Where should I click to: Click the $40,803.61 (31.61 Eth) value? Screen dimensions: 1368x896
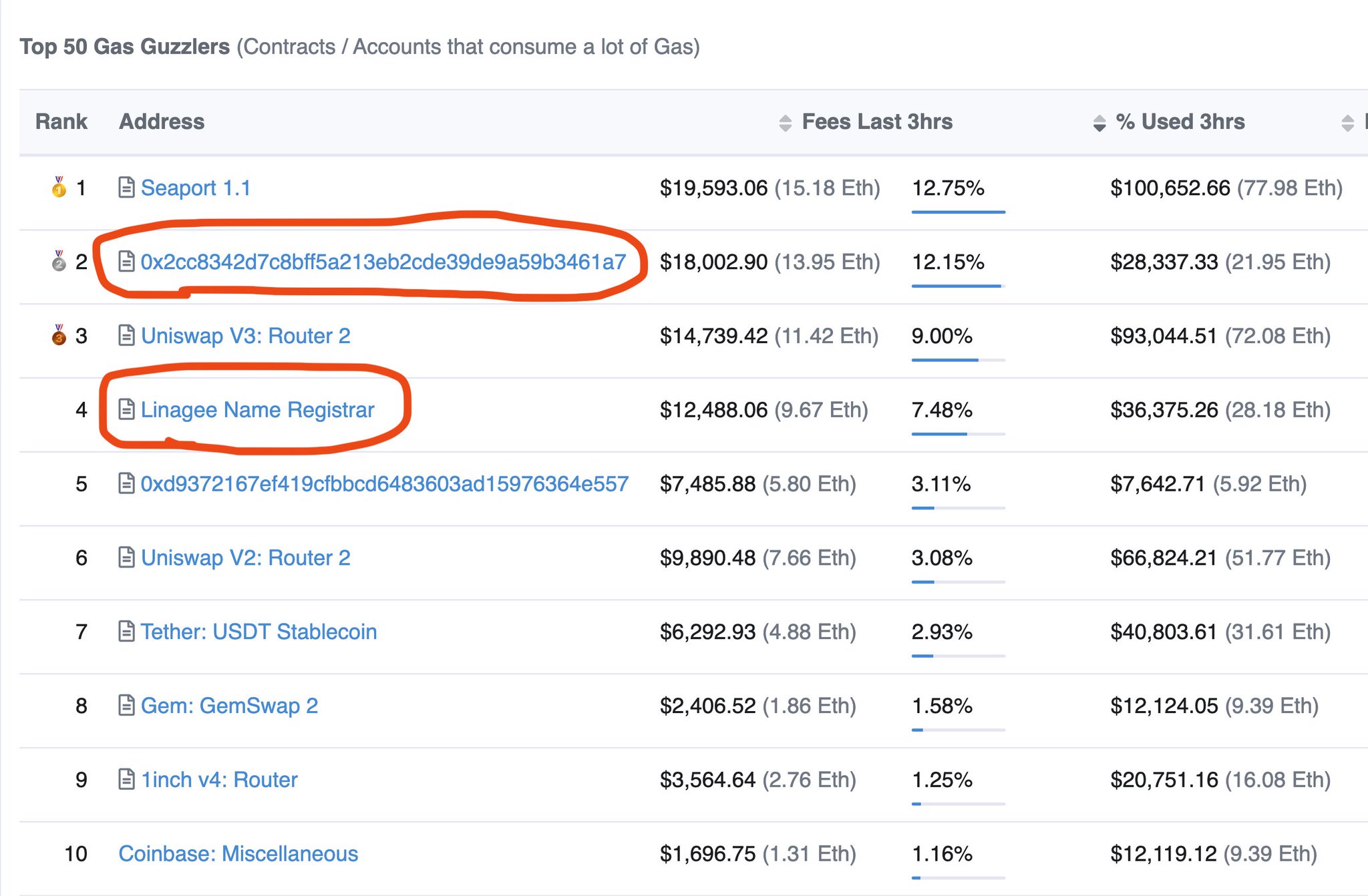(1220, 631)
